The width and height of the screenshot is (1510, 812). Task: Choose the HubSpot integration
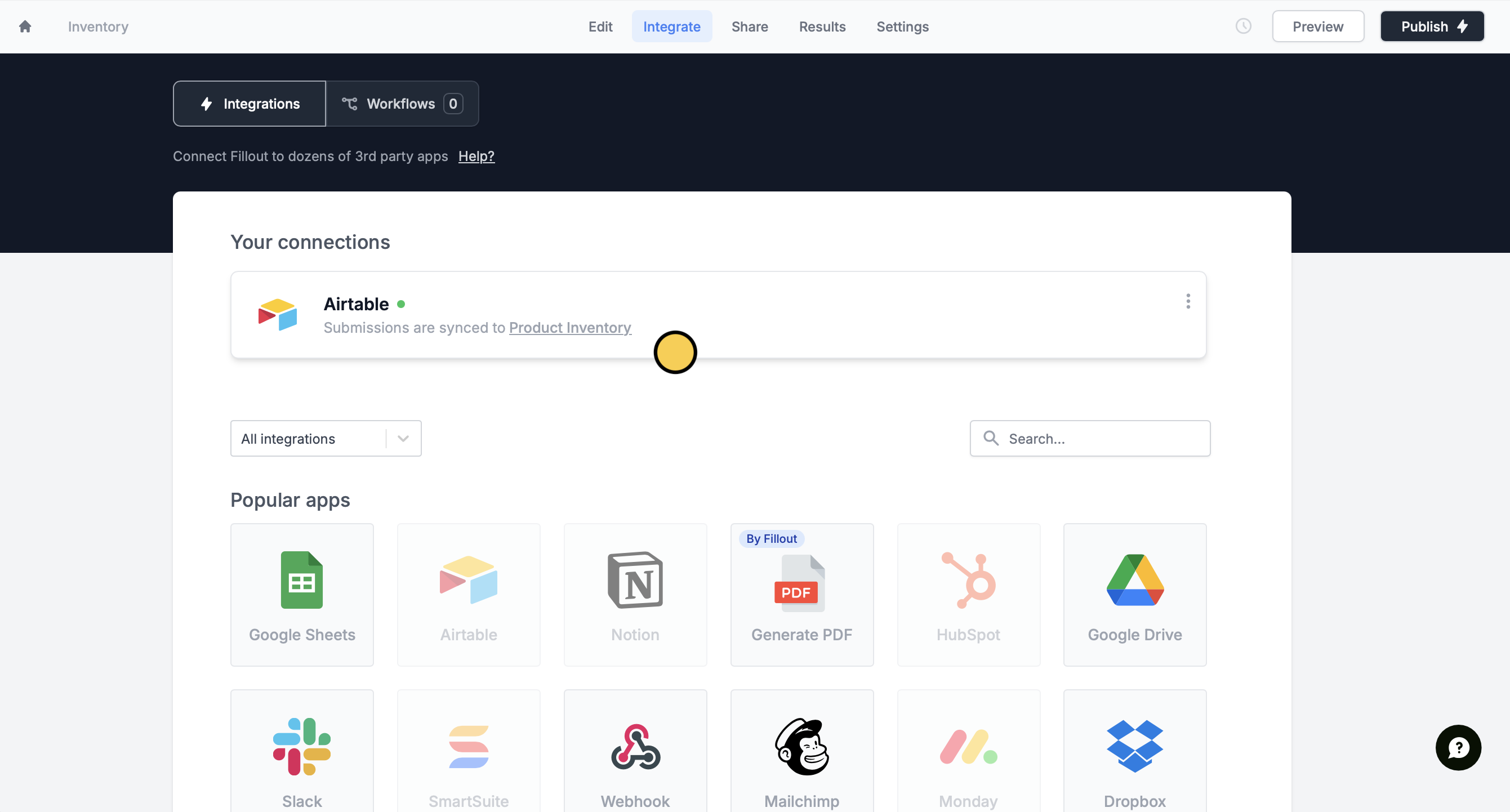click(x=968, y=595)
